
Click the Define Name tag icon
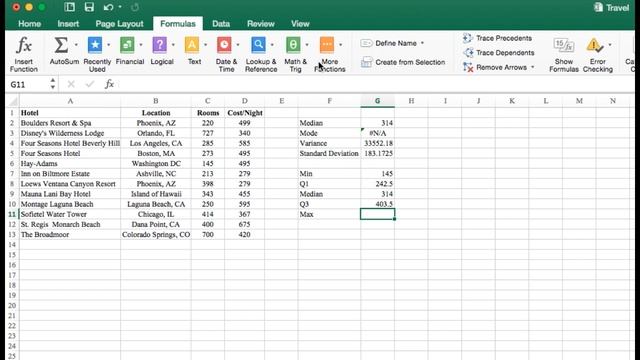pos(366,43)
